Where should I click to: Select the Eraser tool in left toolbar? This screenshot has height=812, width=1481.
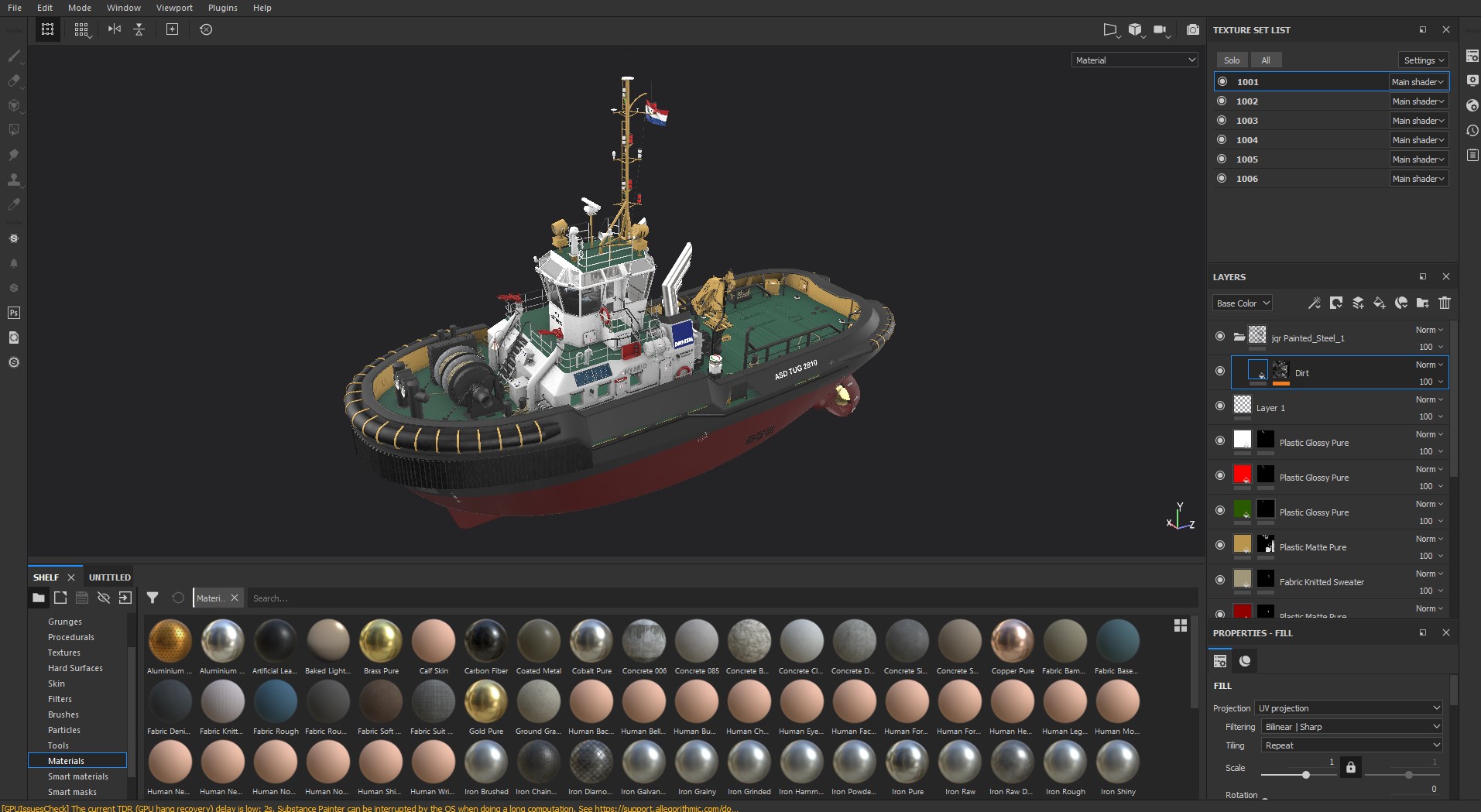[14, 81]
